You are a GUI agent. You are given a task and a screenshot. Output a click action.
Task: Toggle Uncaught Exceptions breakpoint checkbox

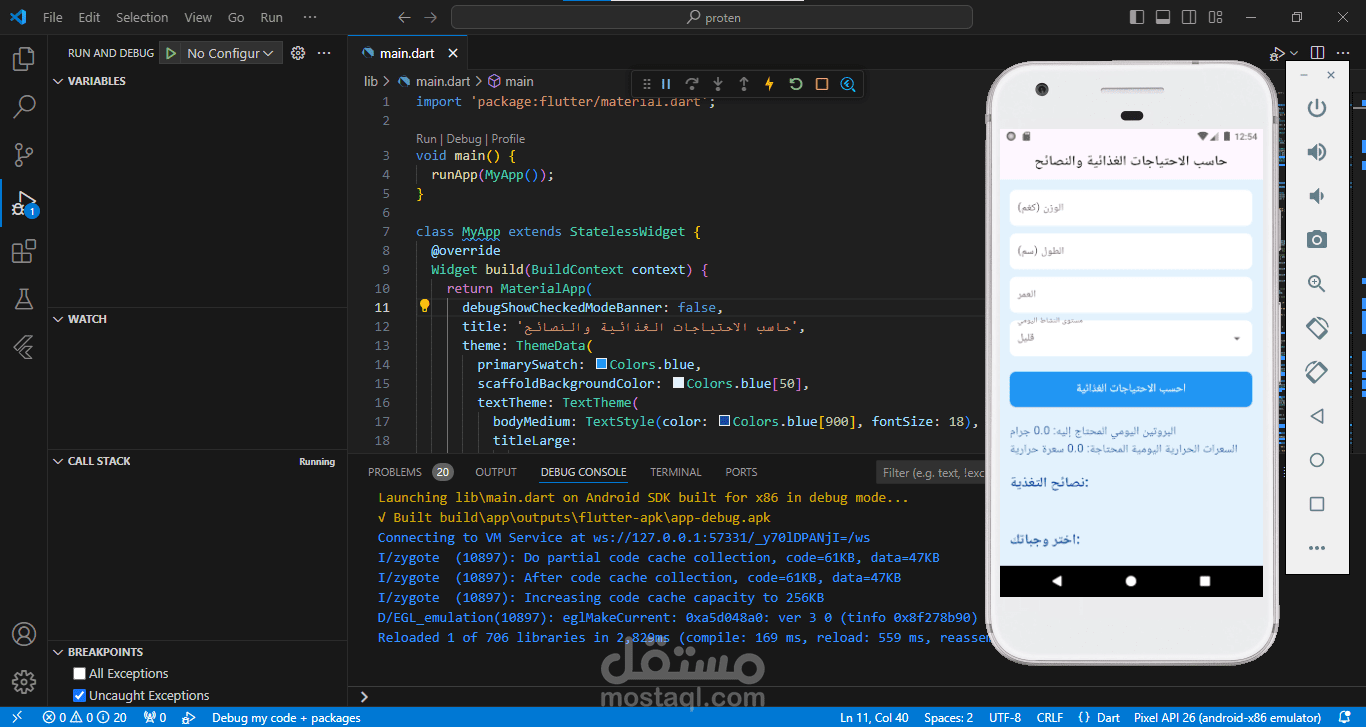tap(80, 696)
